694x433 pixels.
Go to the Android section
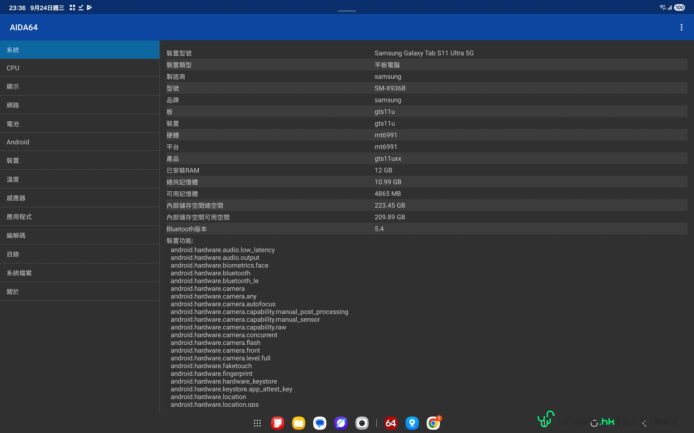tap(80, 142)
